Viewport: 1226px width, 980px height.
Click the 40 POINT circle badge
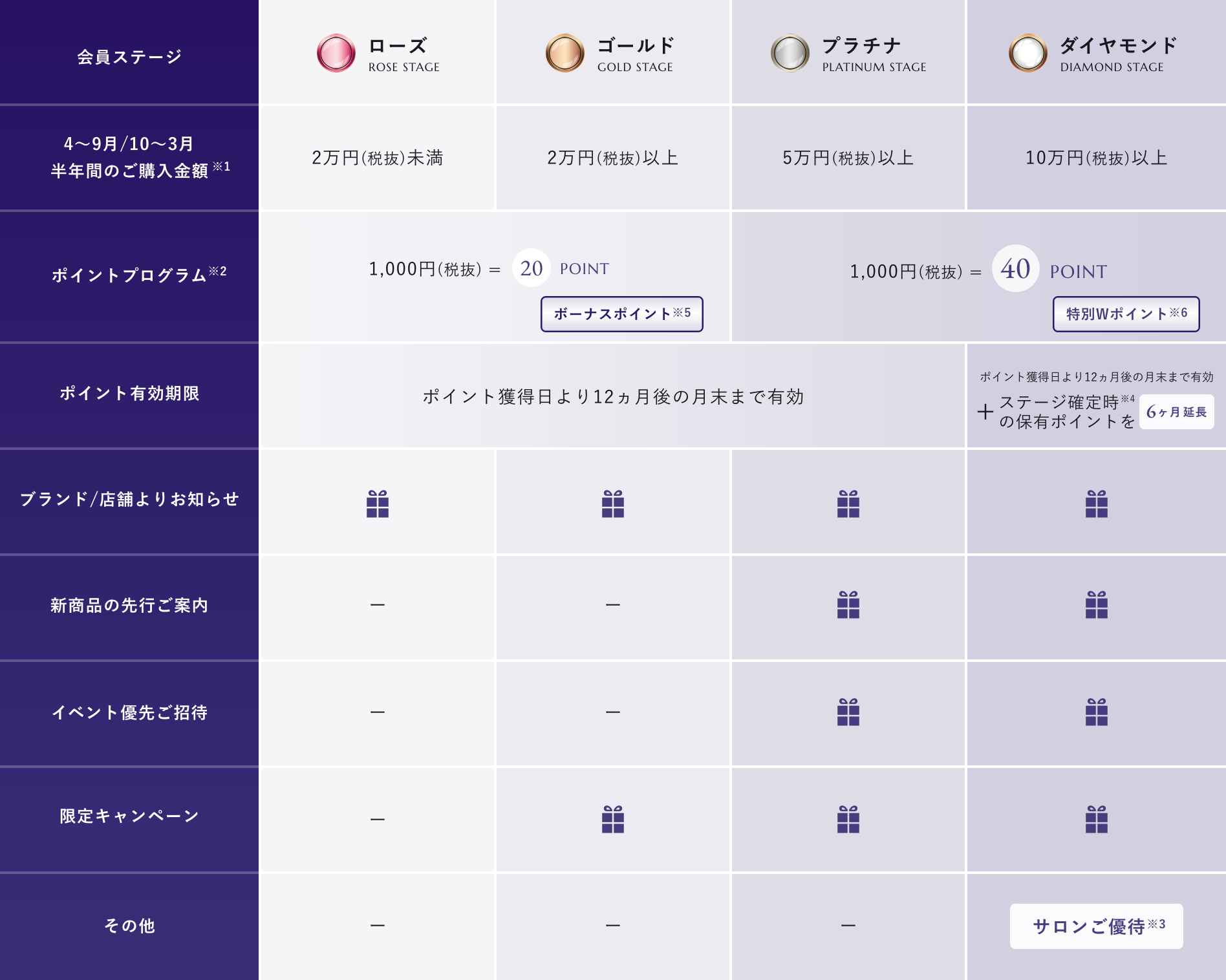1015,268
